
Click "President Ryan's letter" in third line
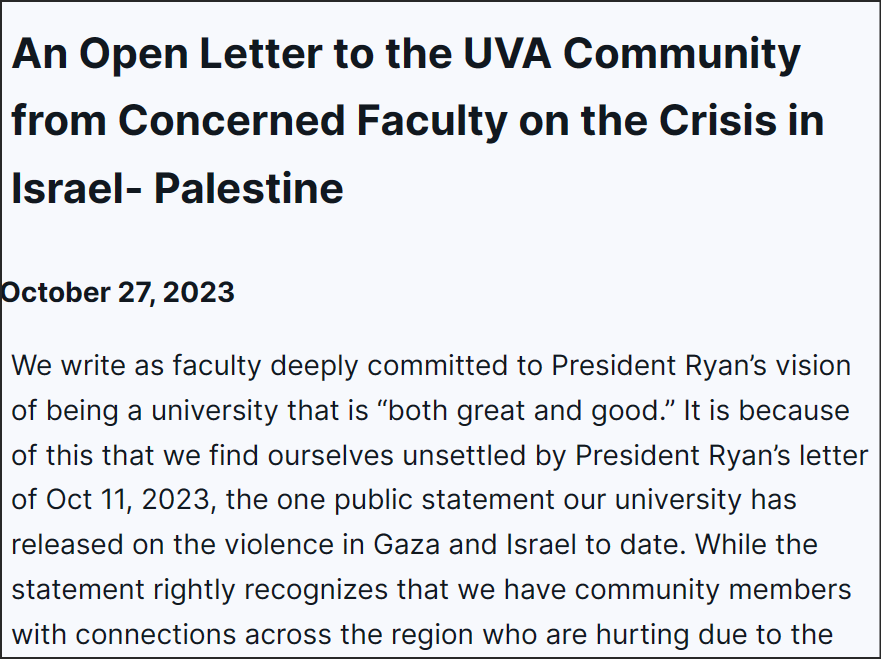pyautogui.click(x=721, y=455)
